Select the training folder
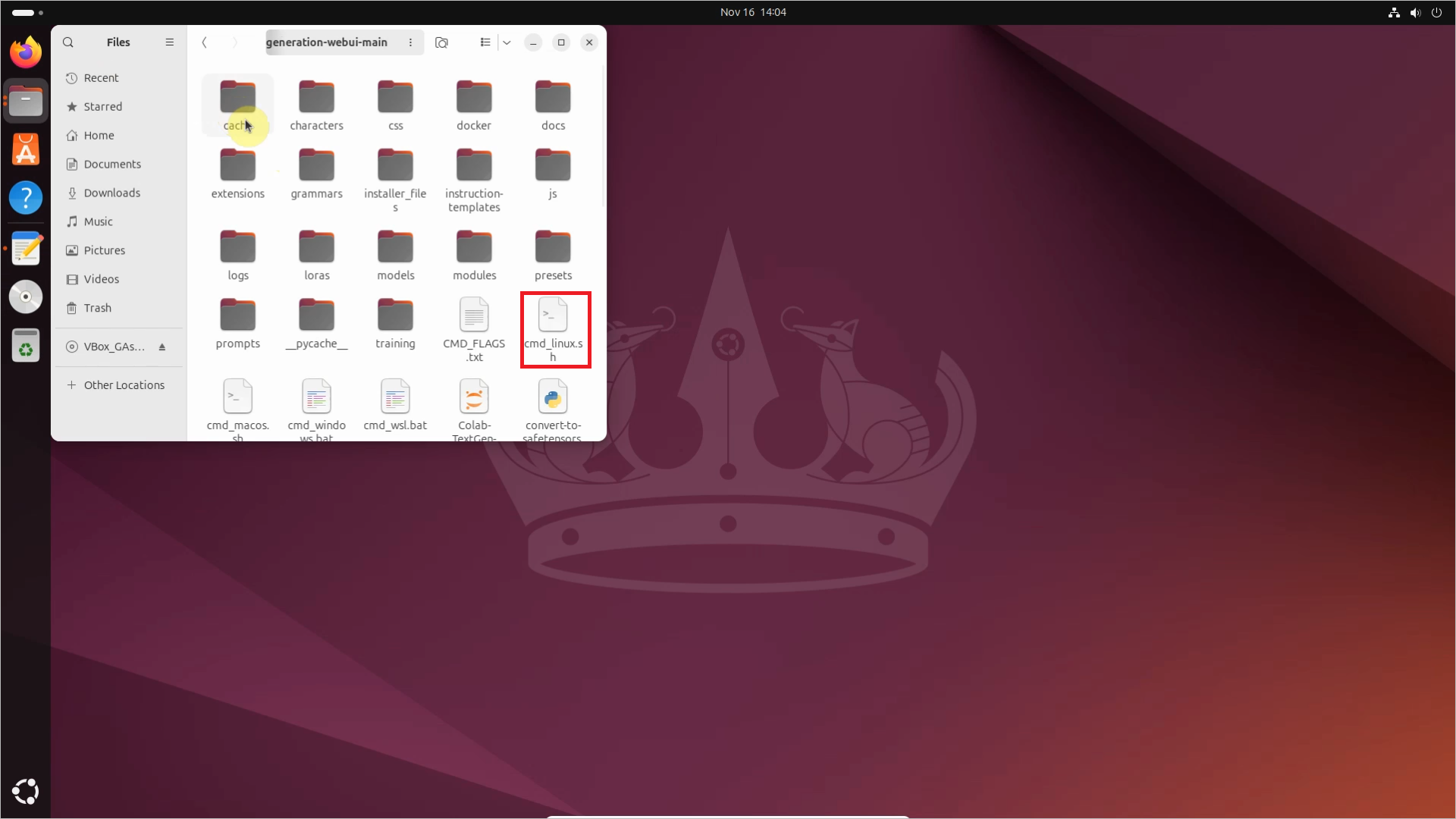This screenshot has height=819, width=1456. pos(396,324)
